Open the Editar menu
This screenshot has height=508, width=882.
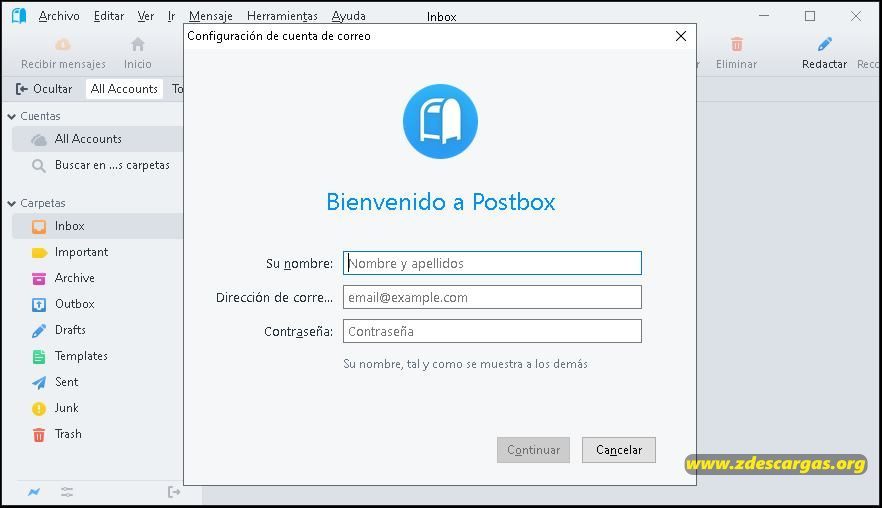click(x=109, y=16)
